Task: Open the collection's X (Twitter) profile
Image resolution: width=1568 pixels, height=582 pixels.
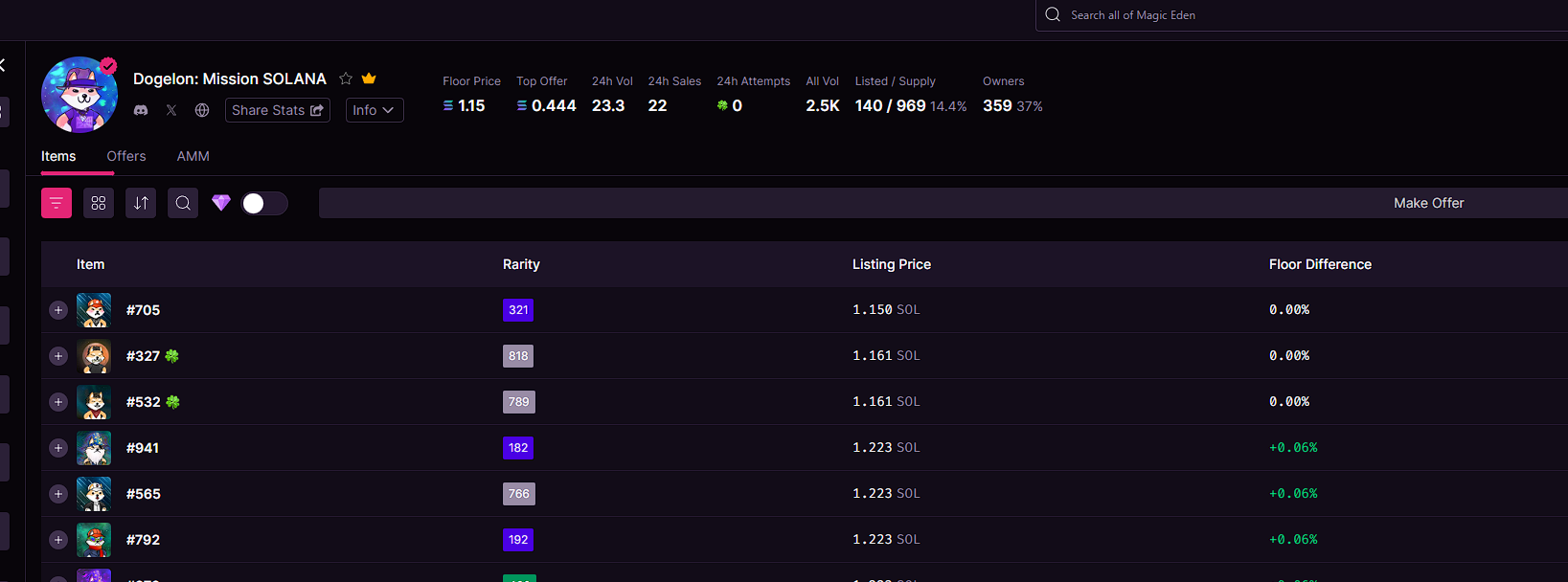Action: 171,110
